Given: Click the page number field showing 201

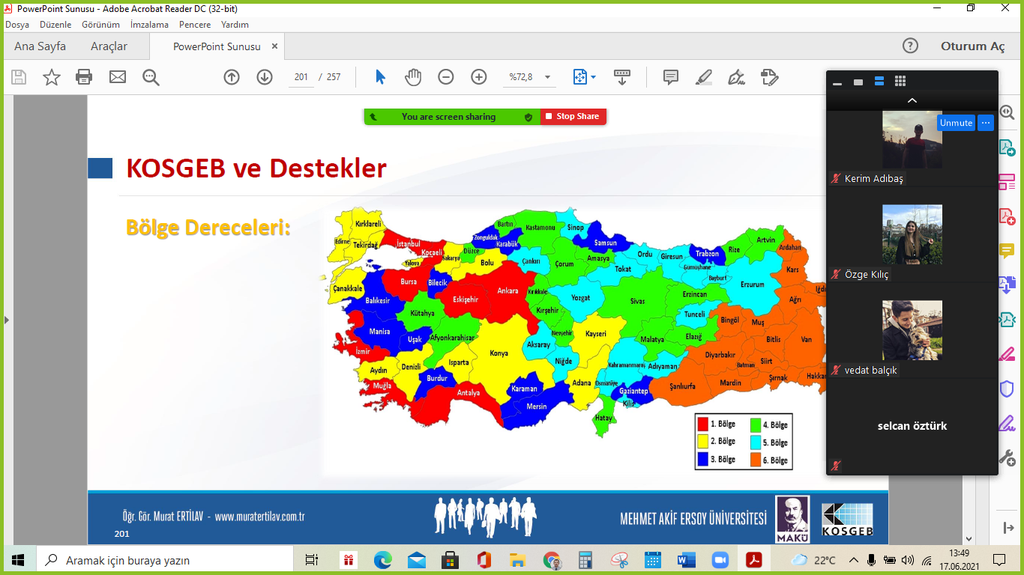Looking at the screenshot, I should coord(300,77).
